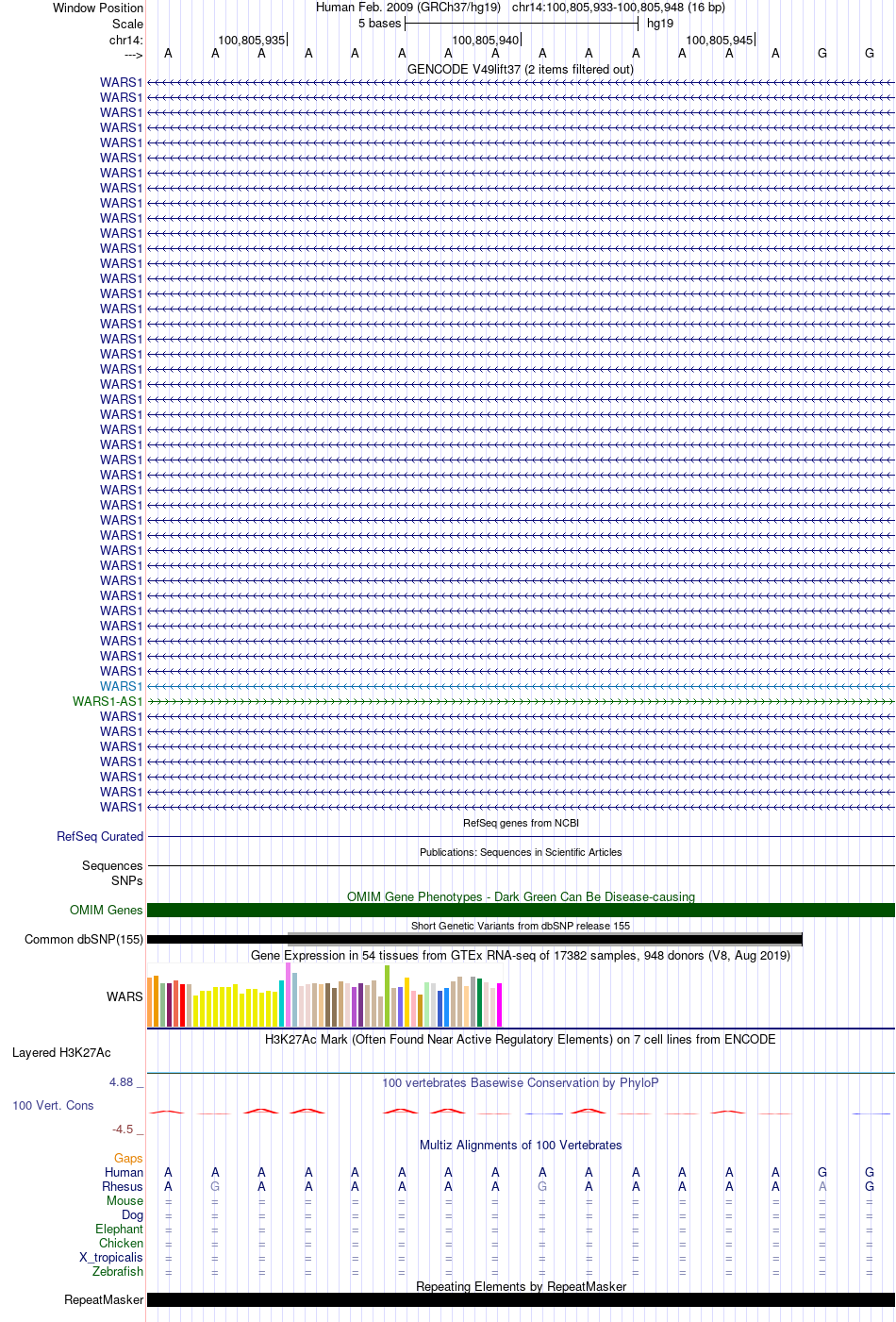Click the 100,805,945 position marker
Screen dimensions: 896x1322
point(720,40)
